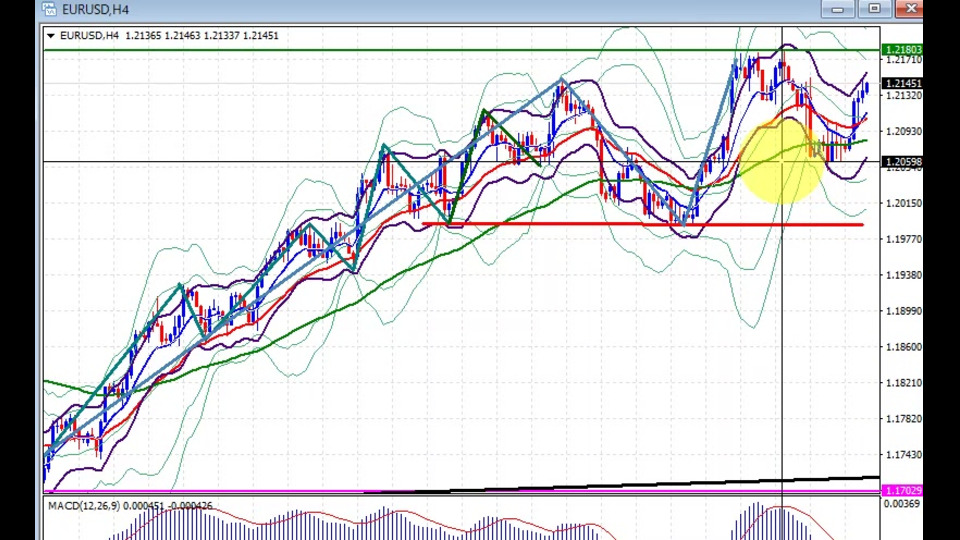Click the EURUSD,H4 title bar text

pos(96,9)
